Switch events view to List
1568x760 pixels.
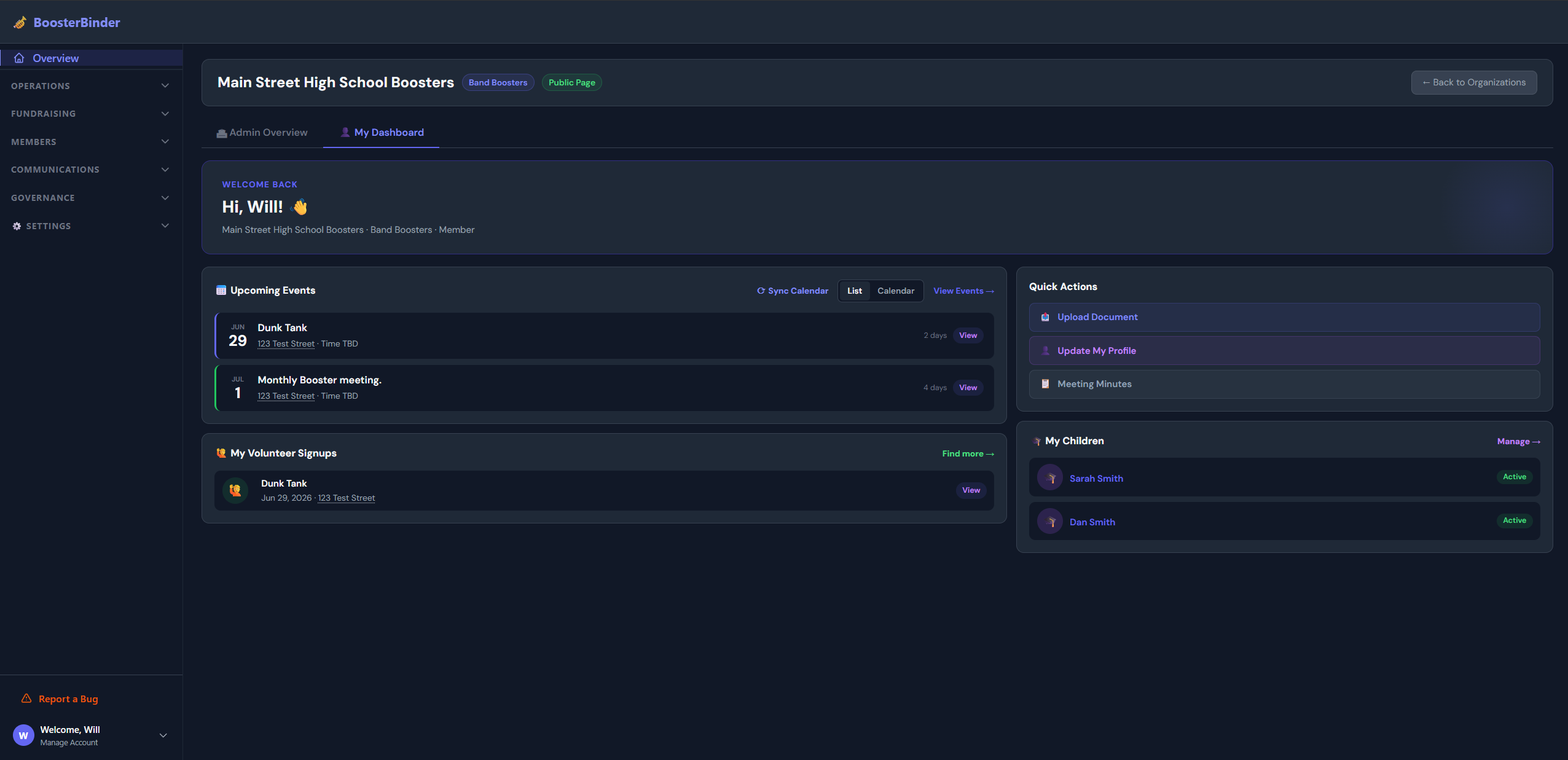855,291
